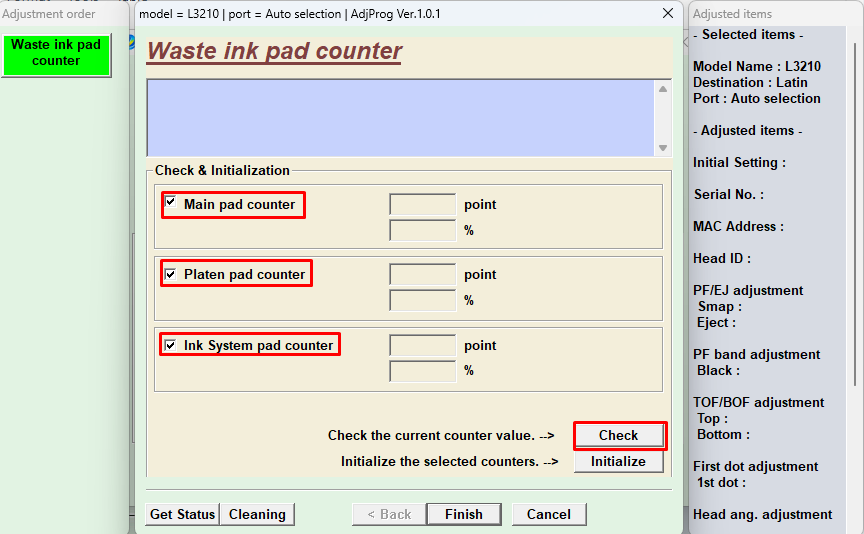This screenshot has width=864, height=534.
Task: Click the Get Status button
Action: click(182, 514)
